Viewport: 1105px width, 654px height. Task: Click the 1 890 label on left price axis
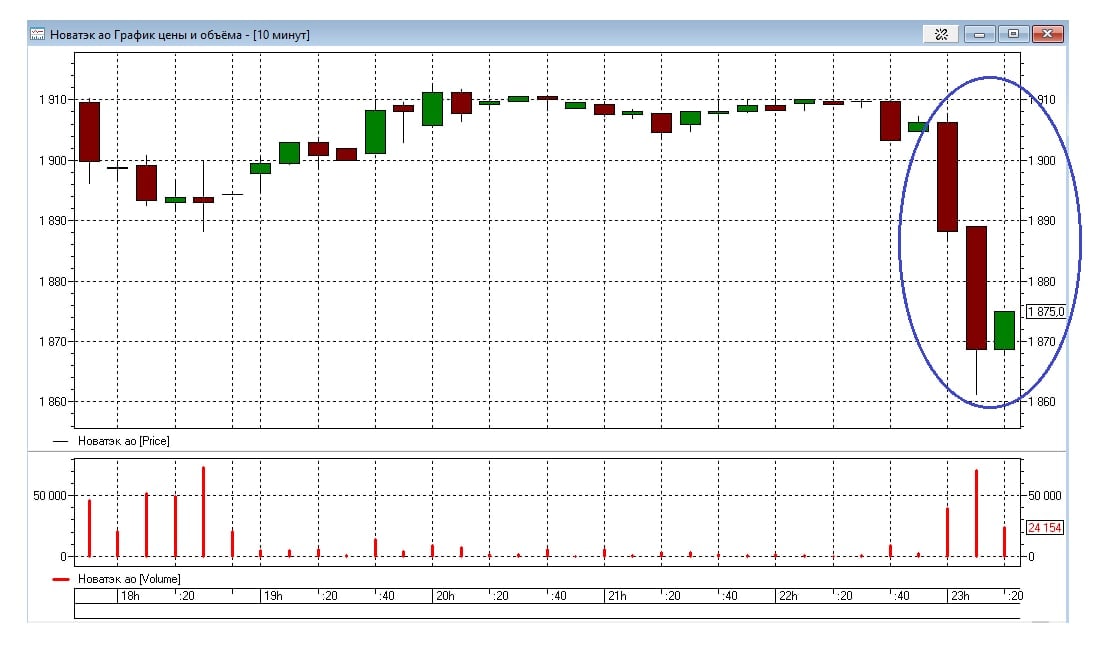pos(53,221)
